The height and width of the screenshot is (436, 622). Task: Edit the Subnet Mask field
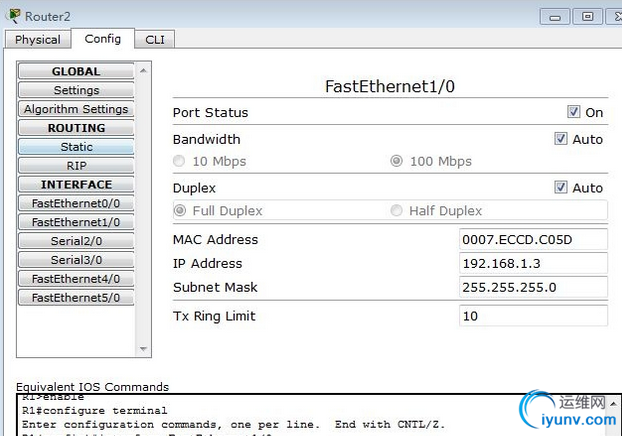[532, 287]
